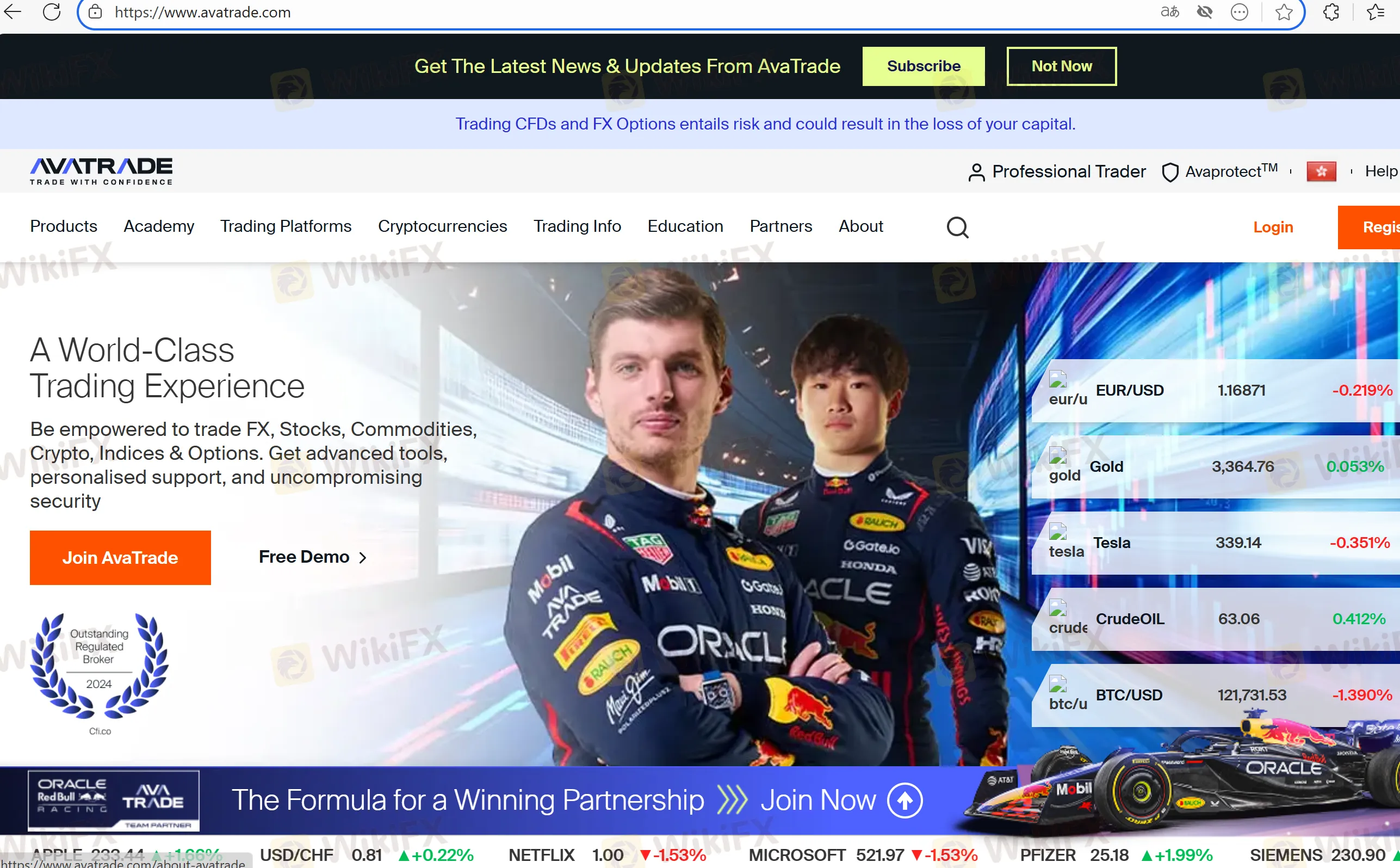The width and height of the screenshot is (1400, 868).
Task: Click the Join Now up-arrow circle icon
Action: pyautogui.click(x=905, y=801)
